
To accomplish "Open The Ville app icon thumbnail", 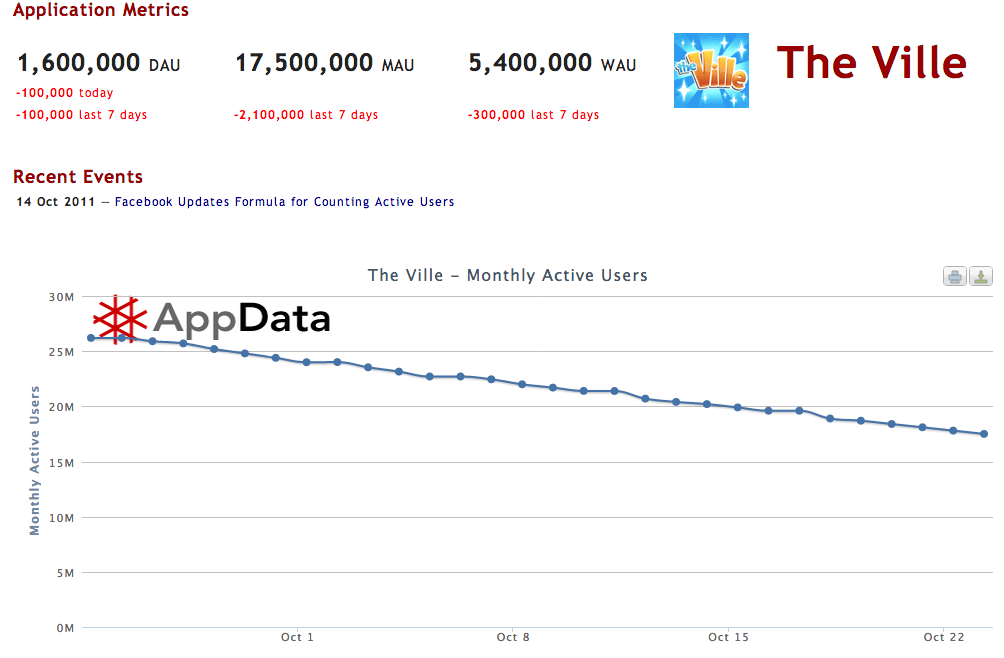I will [711, 70].
